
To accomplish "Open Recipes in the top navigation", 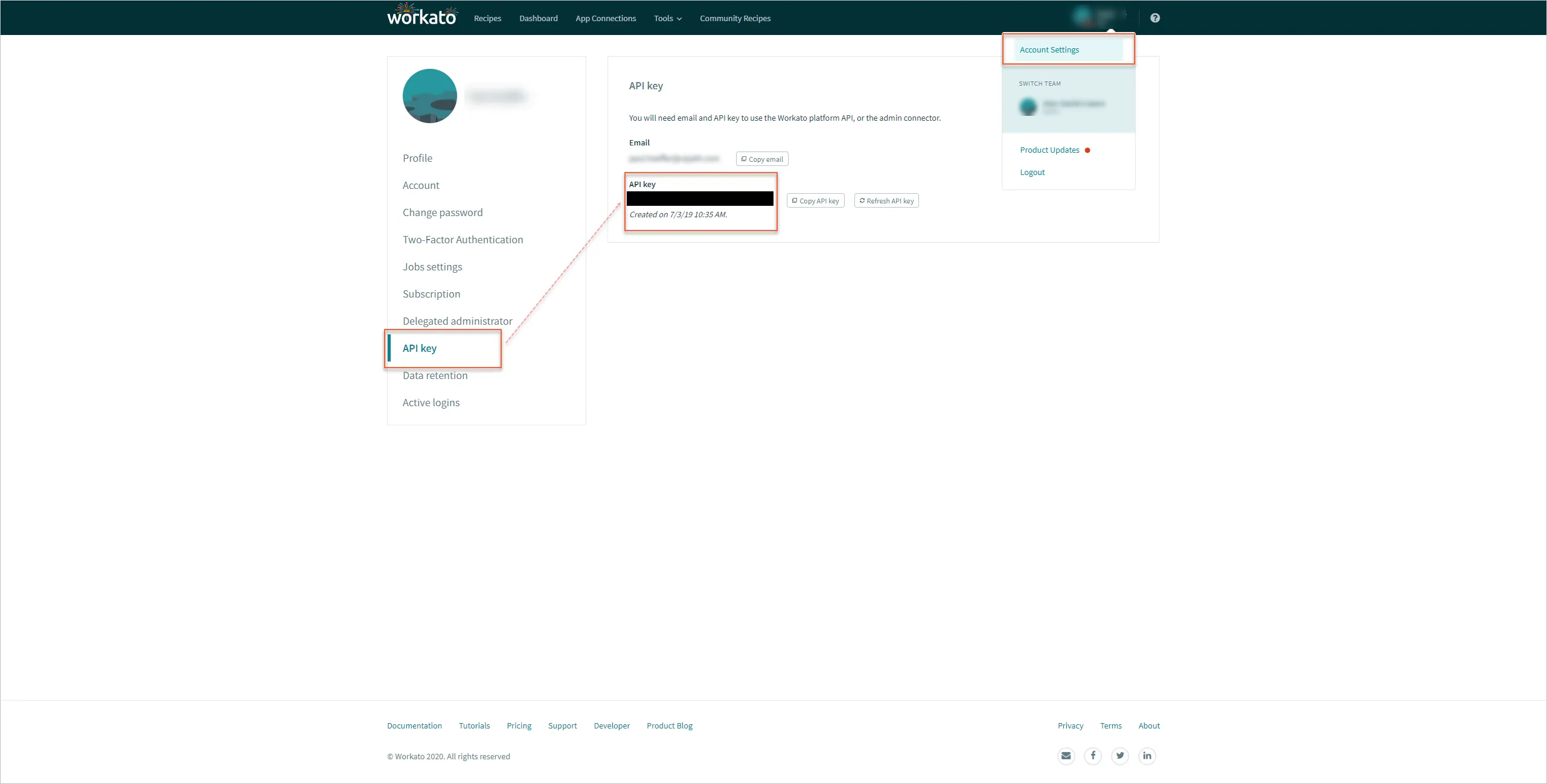I will [488, 19].
